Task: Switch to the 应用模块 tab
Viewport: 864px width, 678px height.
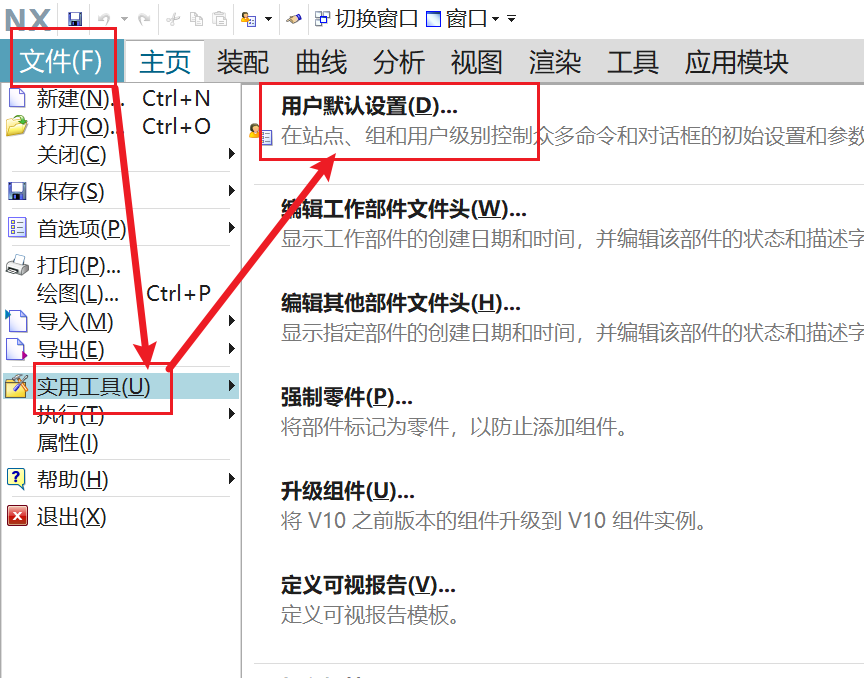Action: tap(736, 62)
